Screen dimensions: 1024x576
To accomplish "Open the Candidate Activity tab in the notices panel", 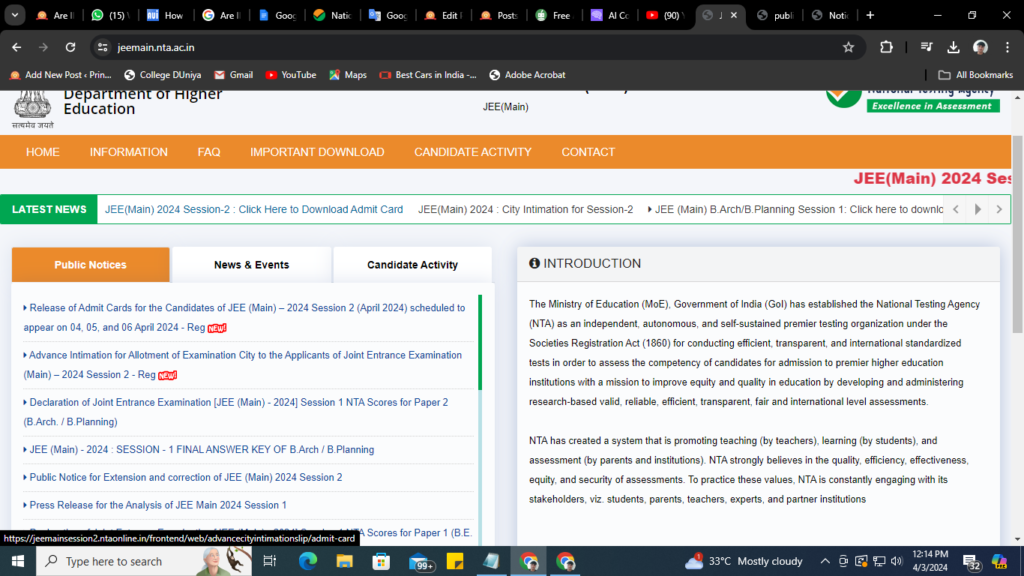I will tap(412, 265).
